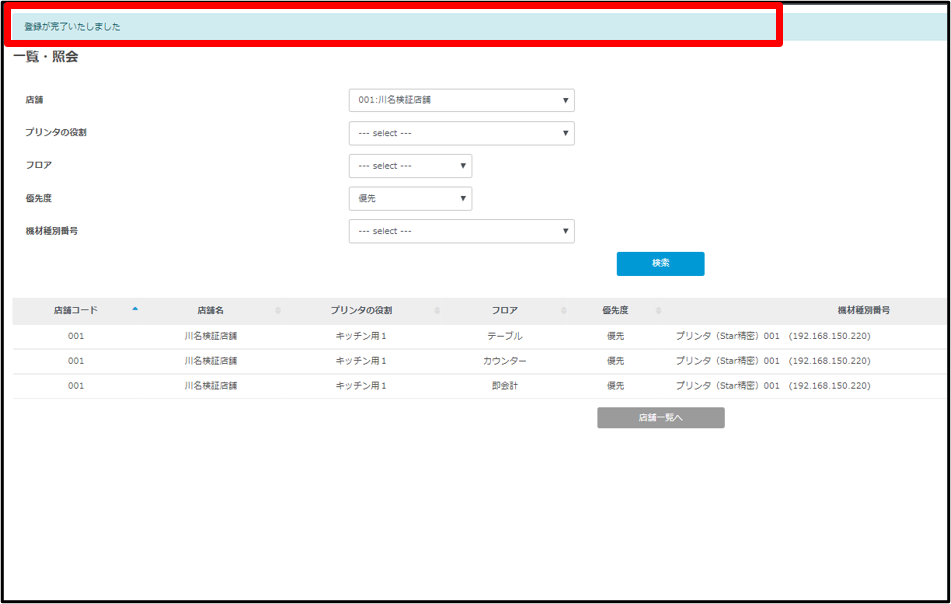Click 優先 in the カウンター row

(x=615, y=361)
